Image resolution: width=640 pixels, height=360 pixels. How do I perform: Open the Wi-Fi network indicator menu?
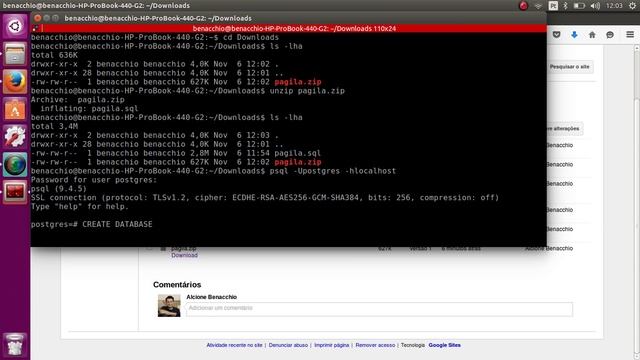538,6
